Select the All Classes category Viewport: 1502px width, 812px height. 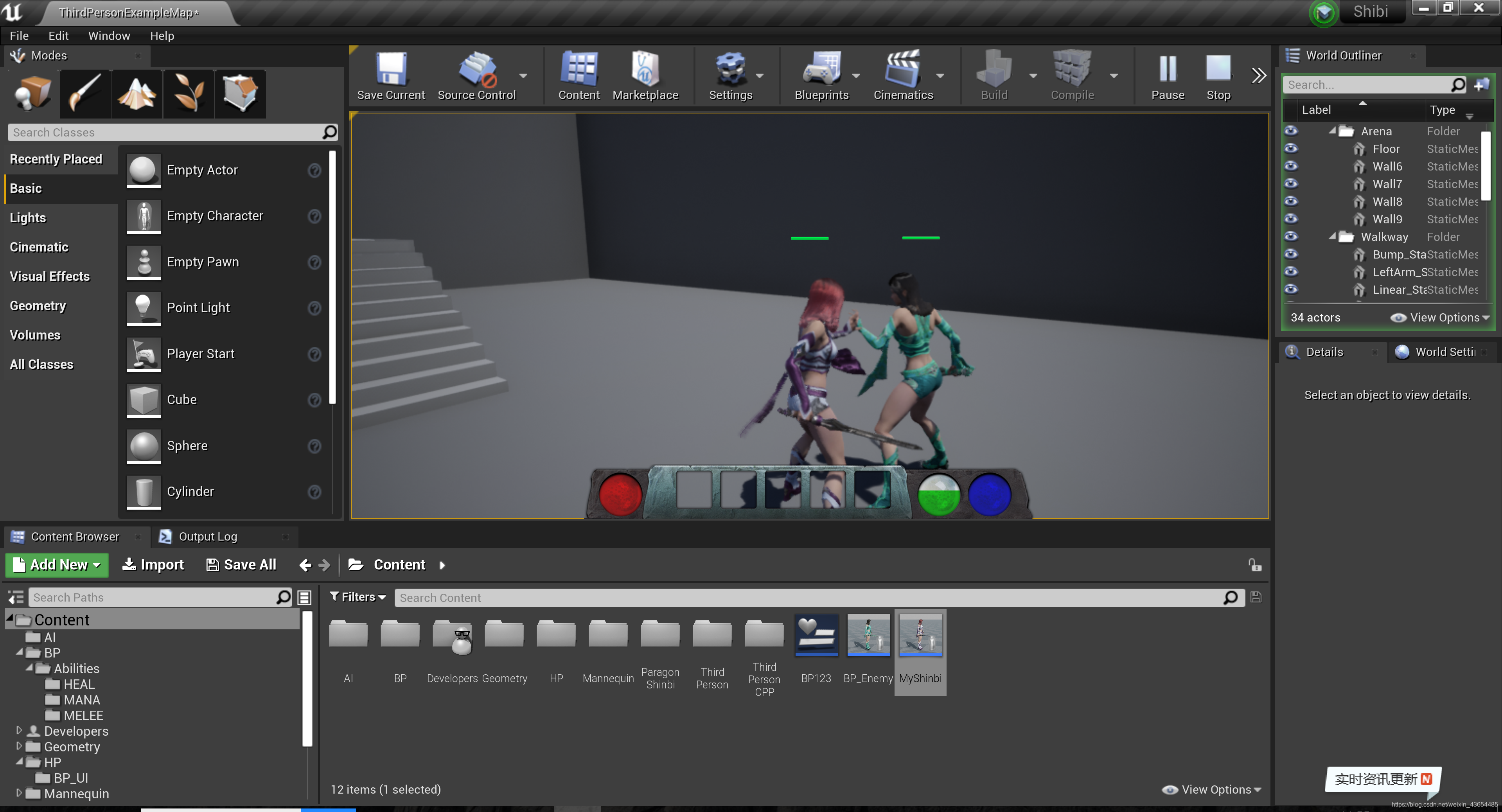pos(41,364)
